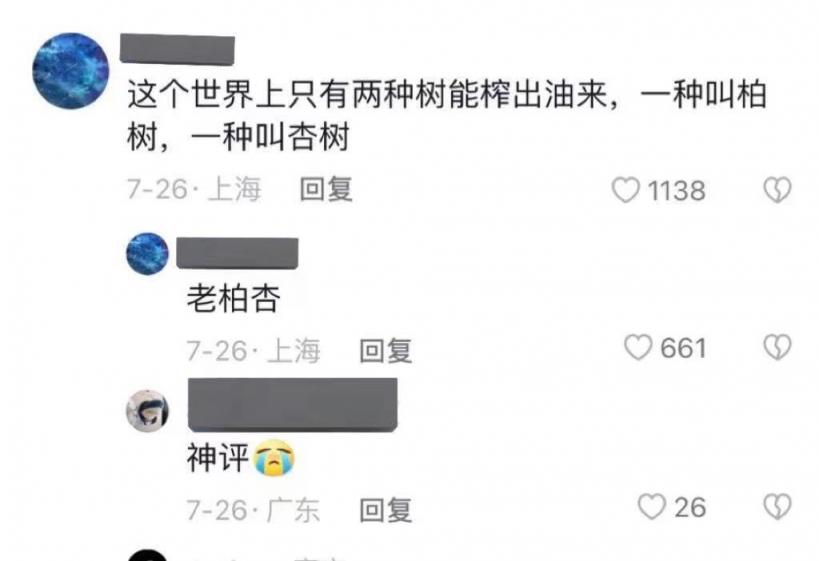Screen dimensions: 819x561
Task: Like the 老柏杏 reply
Action: click(x=638, y=348)
